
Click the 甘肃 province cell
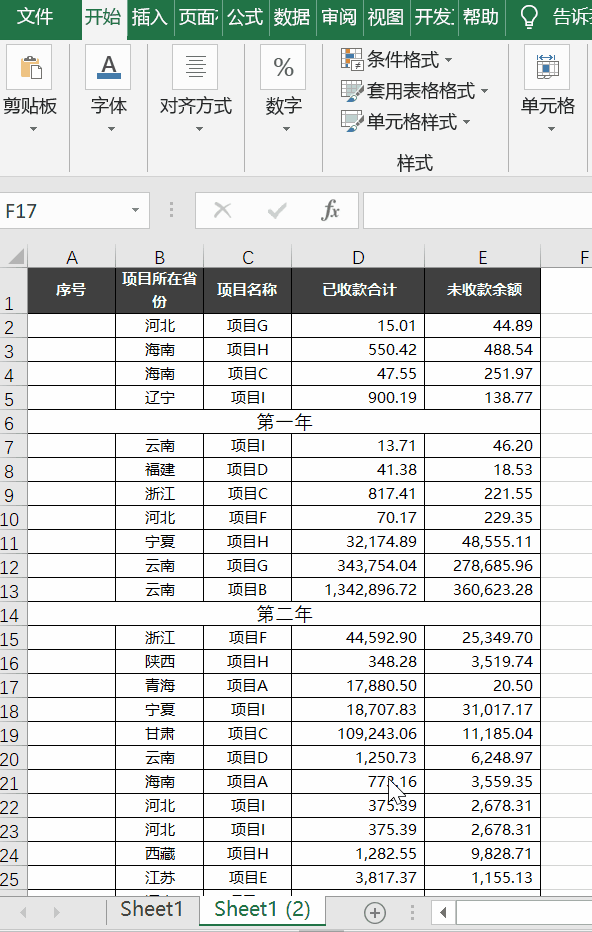[159, 733]
